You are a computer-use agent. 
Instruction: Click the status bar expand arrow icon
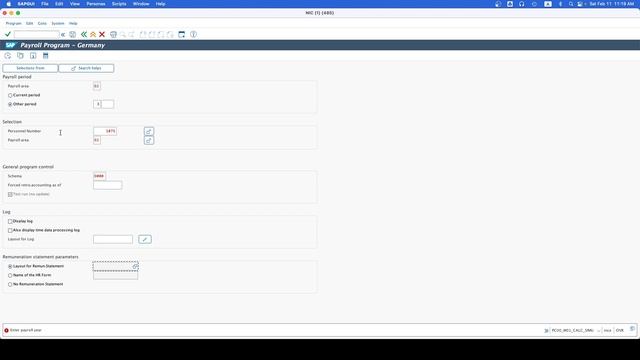pyautogui.click(x=546, y=331)
